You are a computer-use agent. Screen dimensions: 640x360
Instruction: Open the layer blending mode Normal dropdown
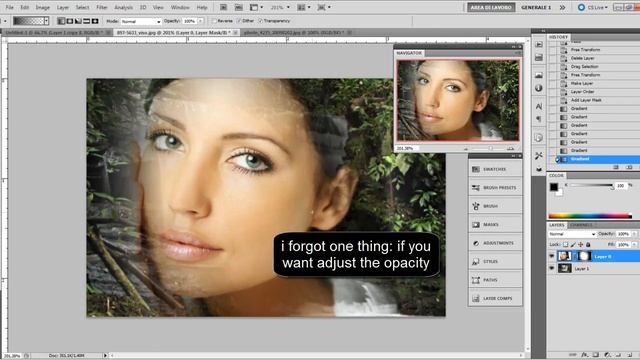pyautogui.click(x=571, y=234)
